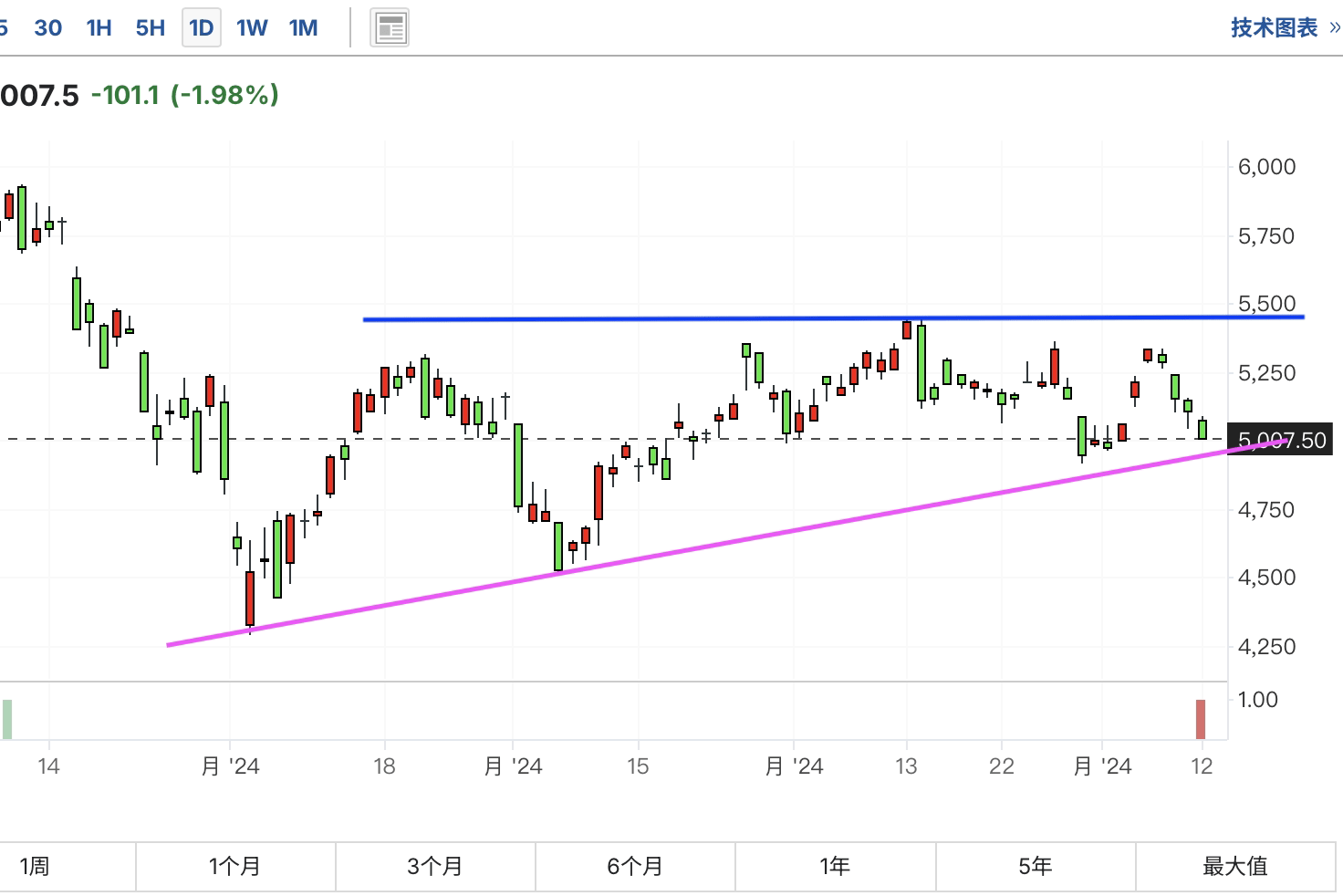Select the 1W interval
The width and height of the screenshot is (1343, 896).
[x=252, y=28]
